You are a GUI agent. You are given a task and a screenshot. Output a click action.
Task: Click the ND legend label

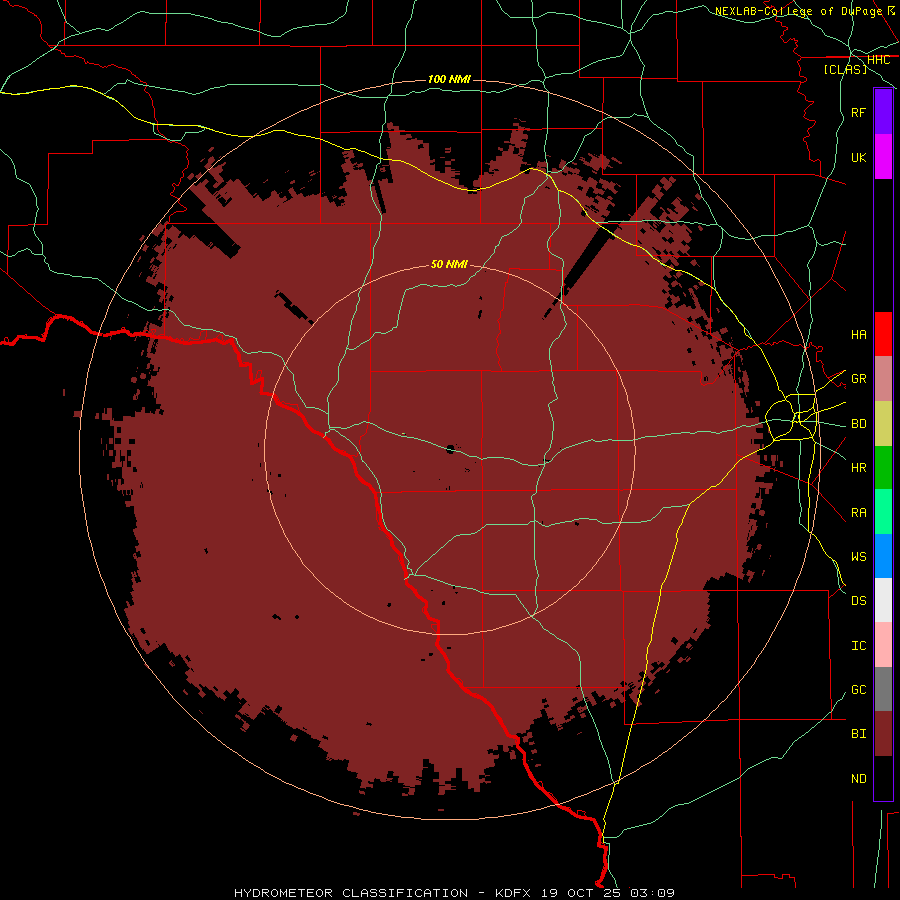pos(859,778)
